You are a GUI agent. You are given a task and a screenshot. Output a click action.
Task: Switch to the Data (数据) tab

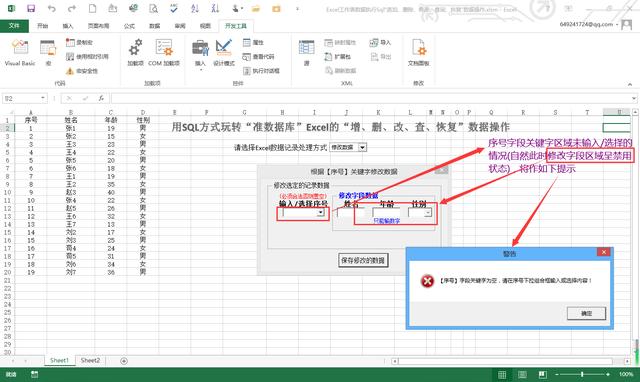[x=155, y=26]
